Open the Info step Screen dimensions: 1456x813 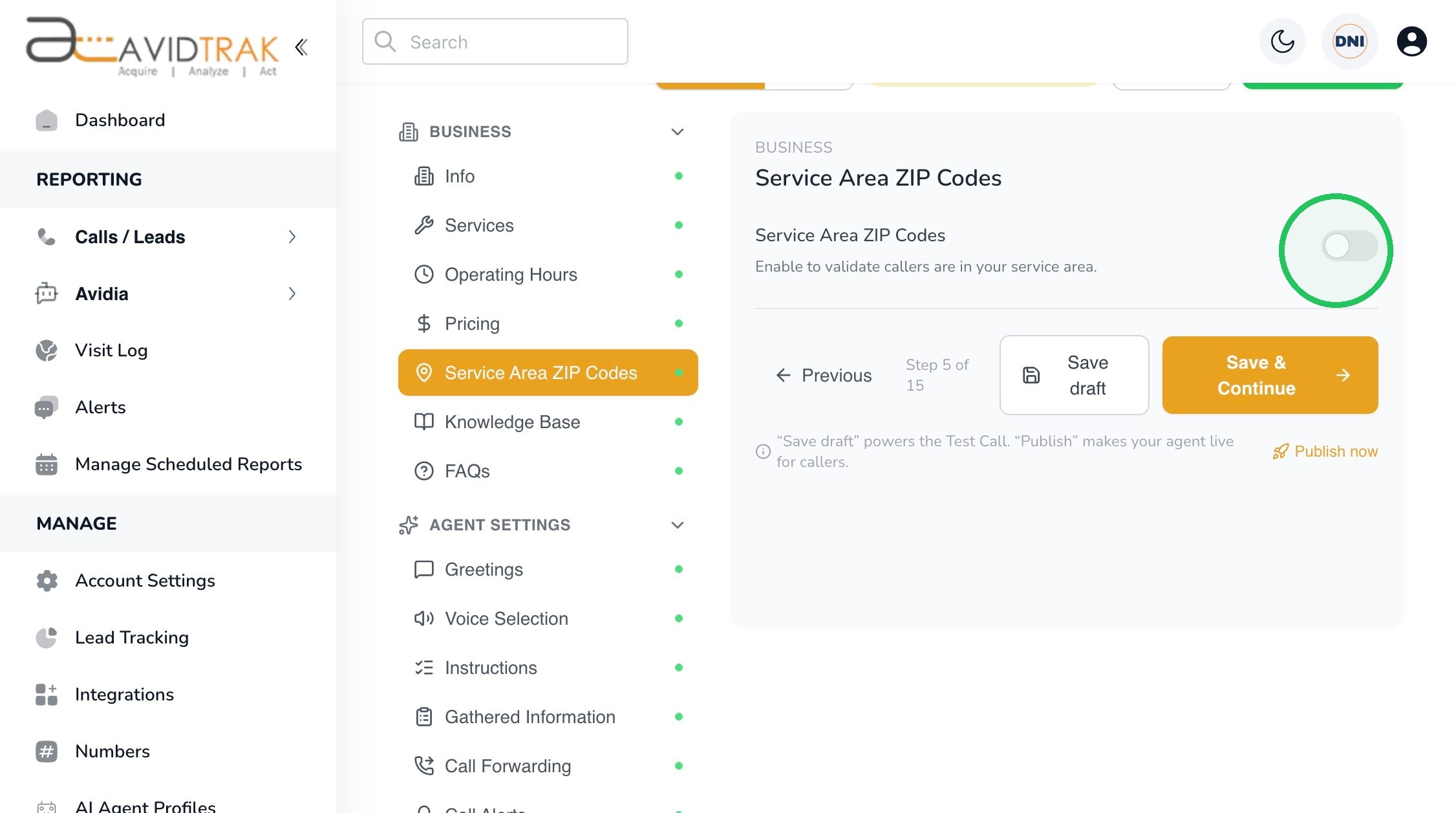[548, 176]
